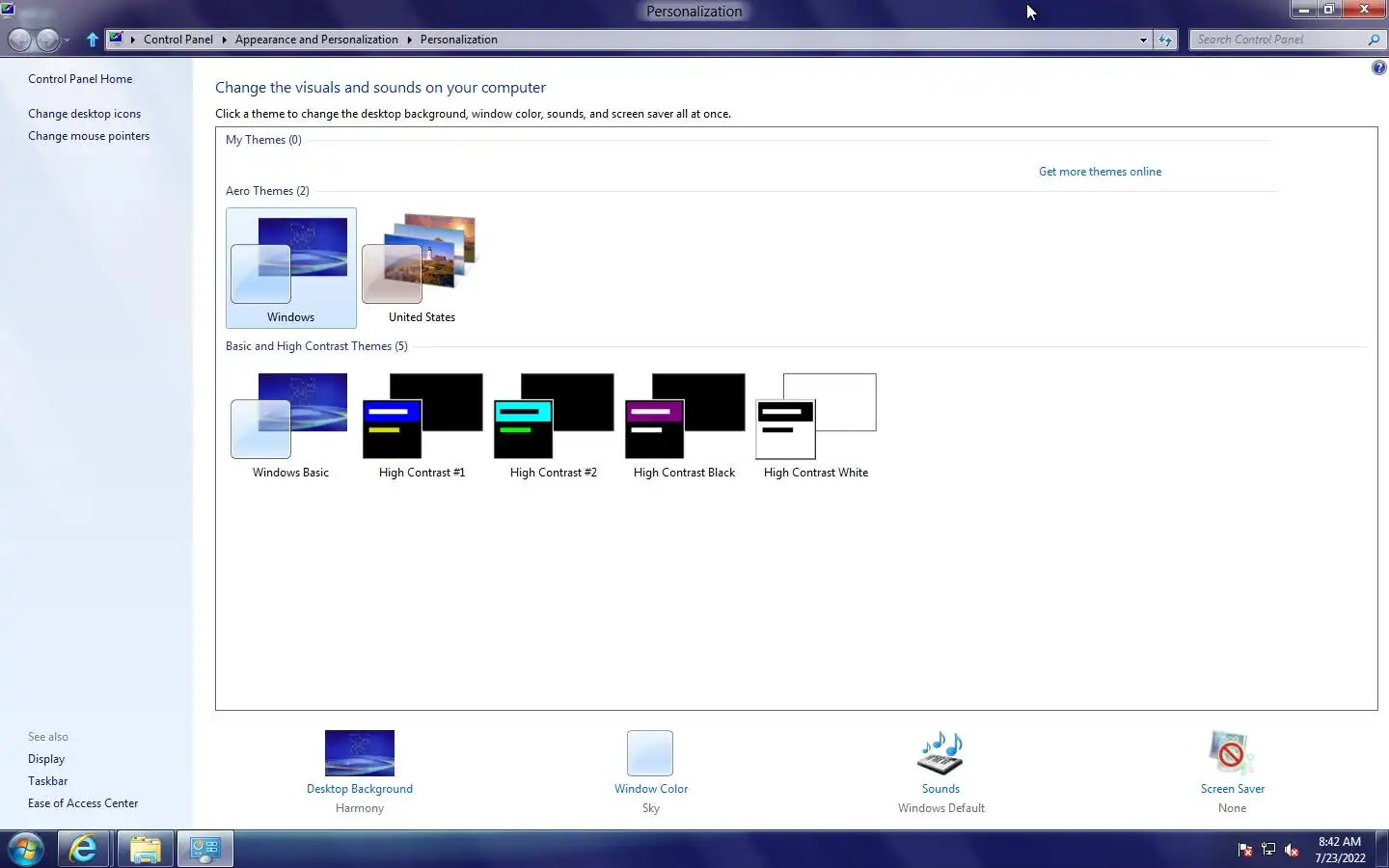
Task: Open the Windows Start button
Action: (26, 850)
